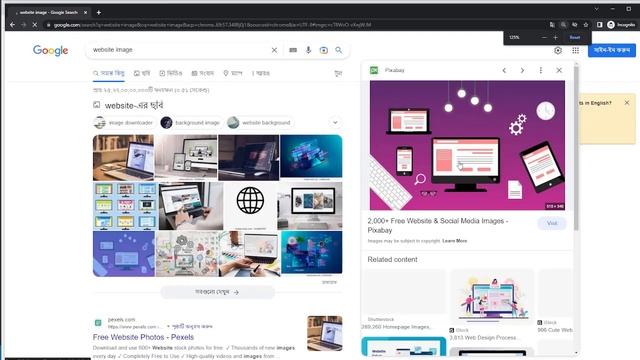The image size is (640, 360).
Task: Reset zoom level to default
Action: tap(575, 38)
